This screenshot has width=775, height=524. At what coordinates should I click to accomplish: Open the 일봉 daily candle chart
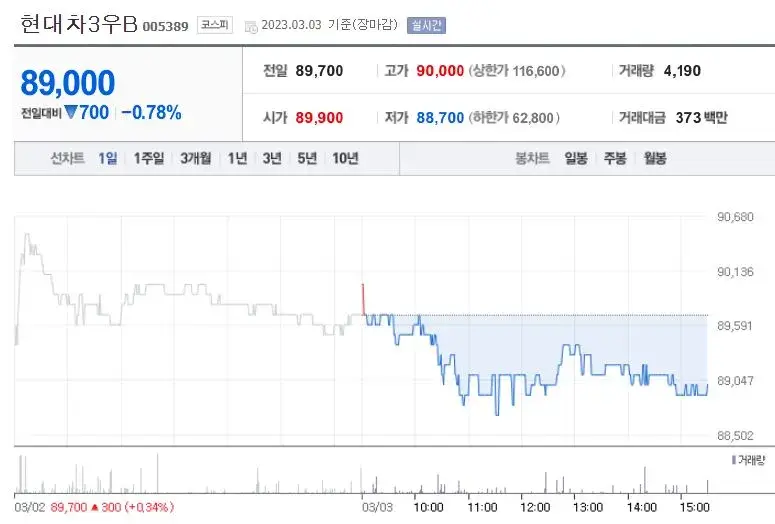[576, 158]
